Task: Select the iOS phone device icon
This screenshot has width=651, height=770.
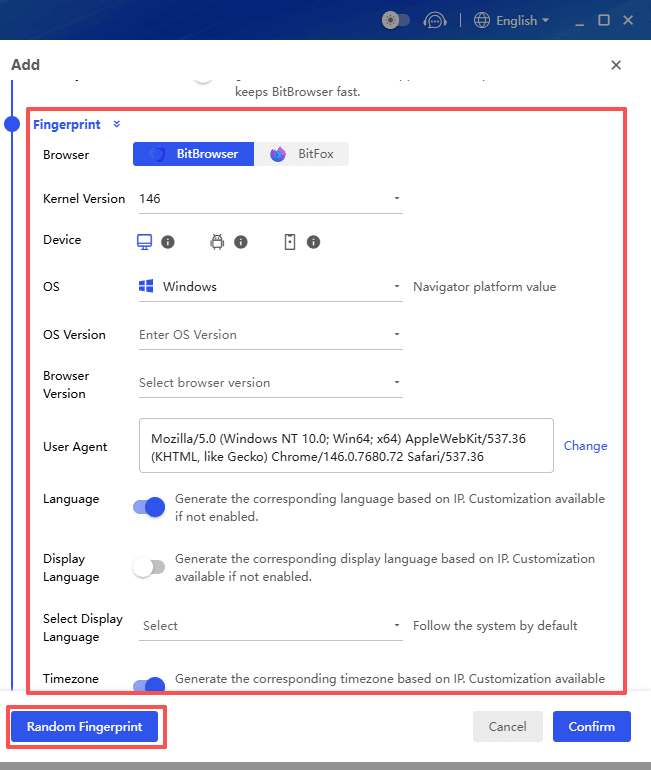Action: tap(290, 242)
